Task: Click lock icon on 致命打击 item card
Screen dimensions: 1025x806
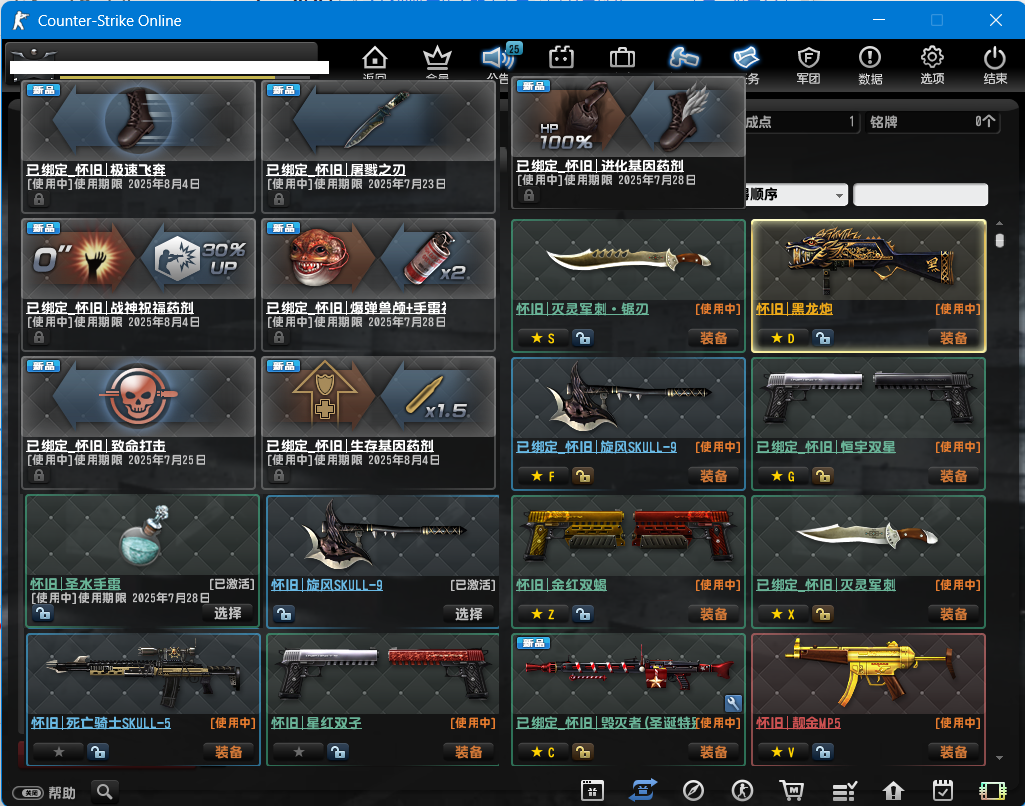Action: 39,475
